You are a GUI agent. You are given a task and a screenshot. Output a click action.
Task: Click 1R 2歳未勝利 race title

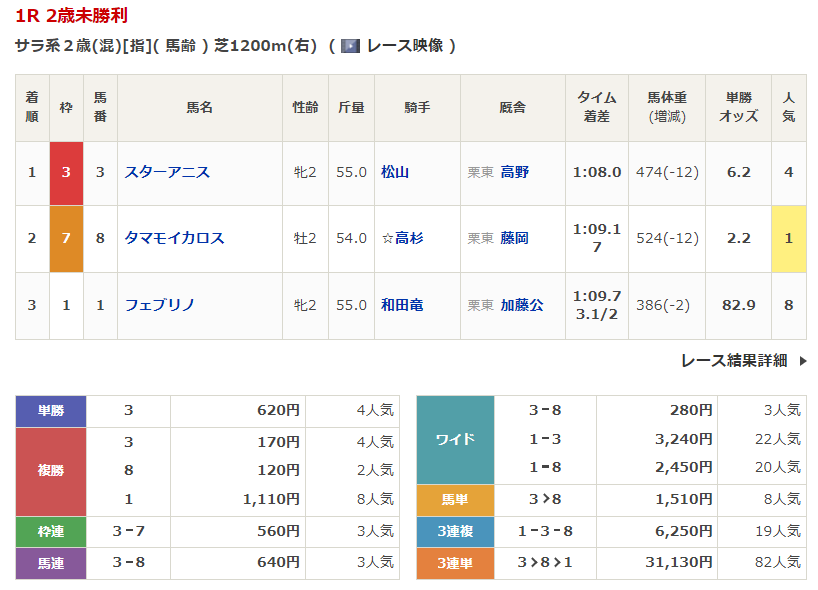(71, 16)
